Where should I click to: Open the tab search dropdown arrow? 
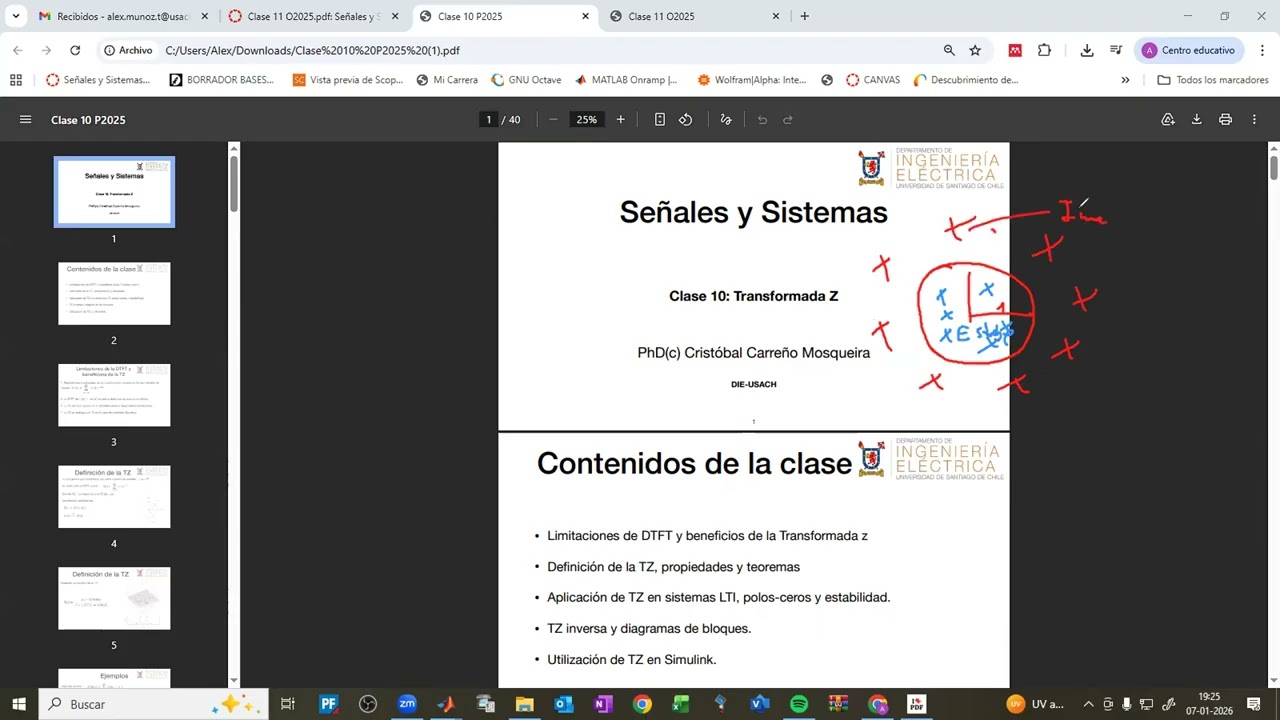(x=16, y=16)
